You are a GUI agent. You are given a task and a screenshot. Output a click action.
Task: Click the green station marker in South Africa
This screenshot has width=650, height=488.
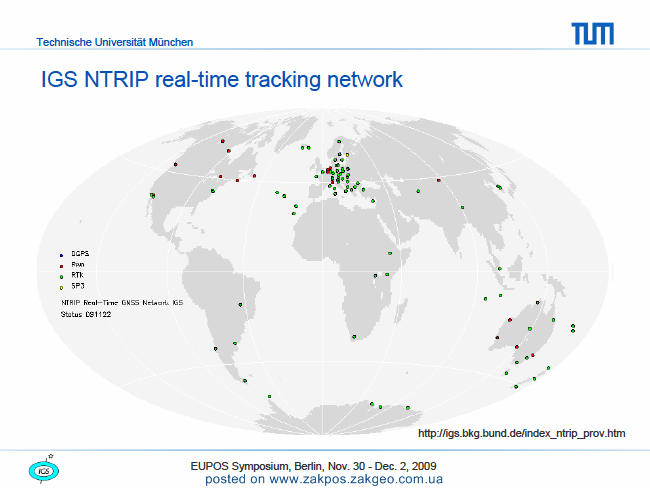coord(354,337)
